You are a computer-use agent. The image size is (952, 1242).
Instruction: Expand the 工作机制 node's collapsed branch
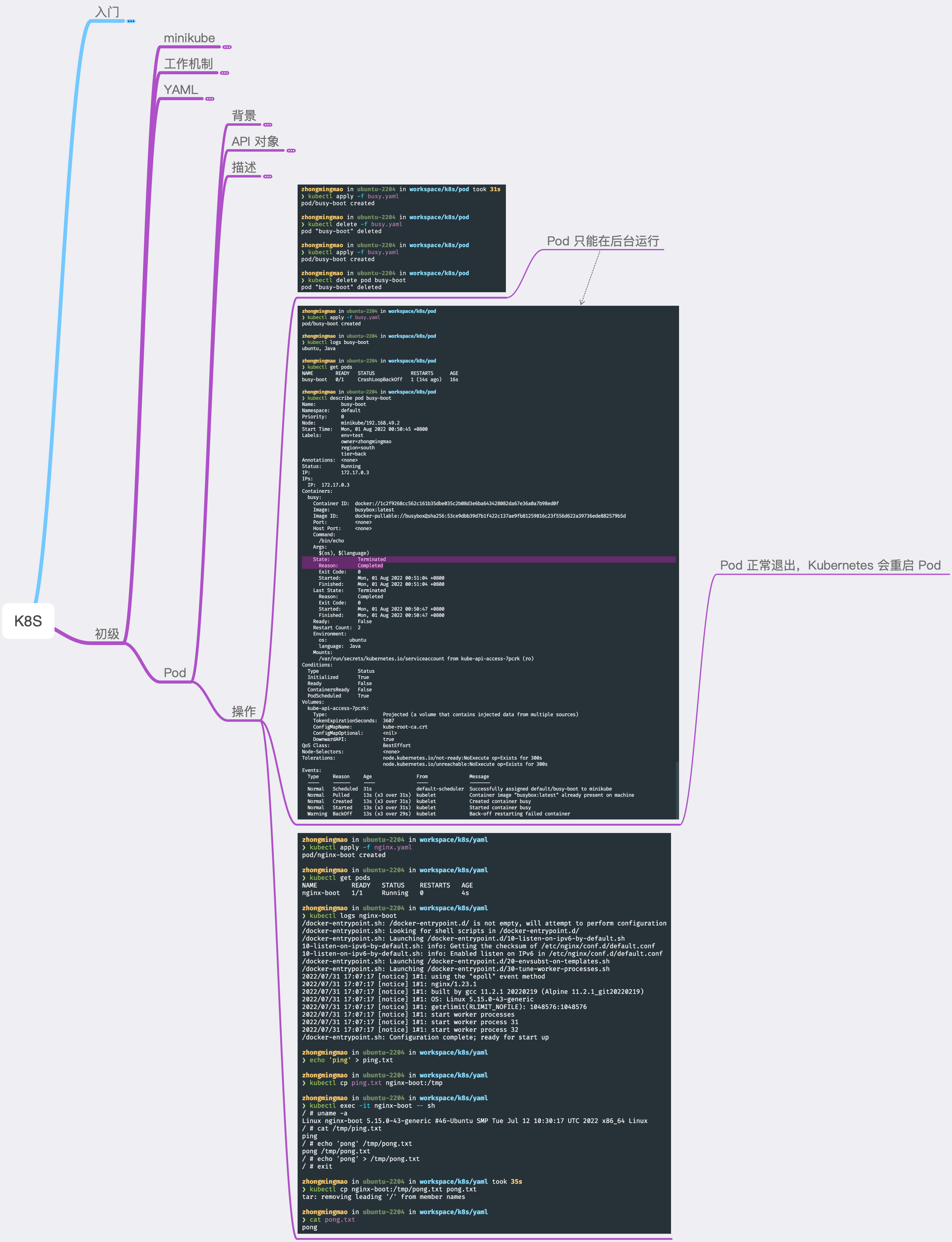(x=224, y=73)
